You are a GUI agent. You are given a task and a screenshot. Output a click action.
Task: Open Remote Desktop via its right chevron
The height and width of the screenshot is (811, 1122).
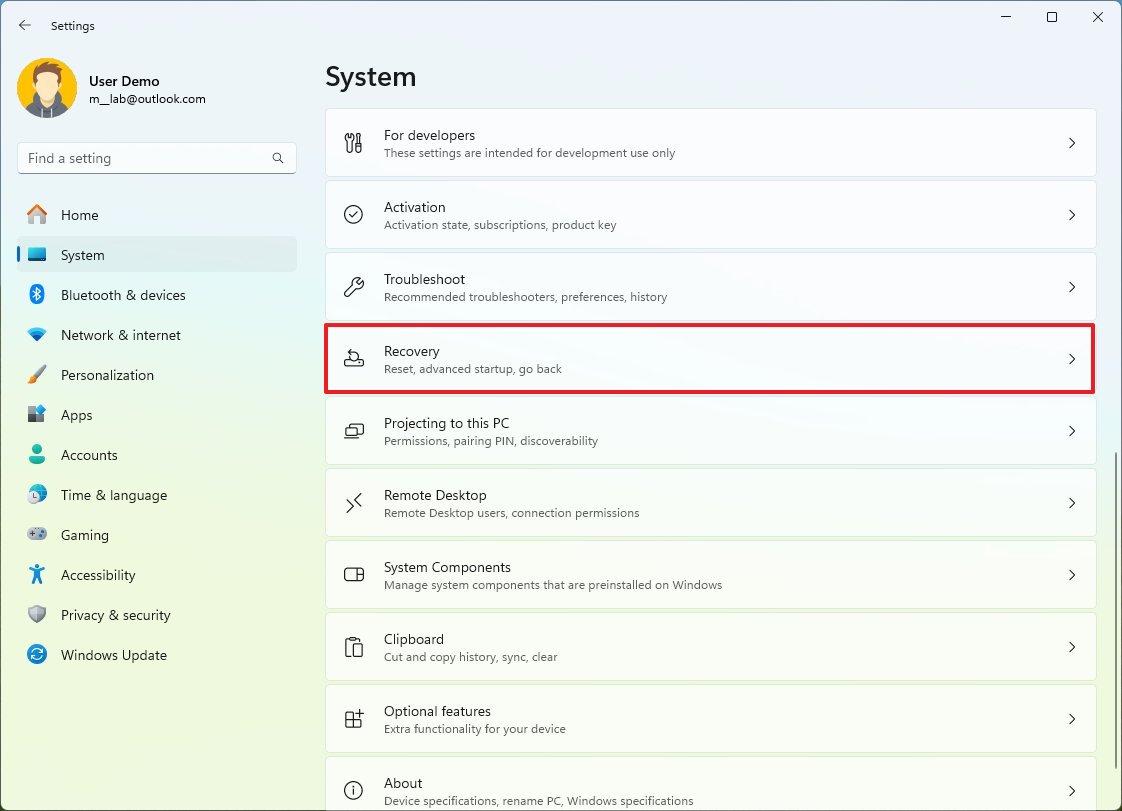pyautogui.click(x=1071, y=503)
